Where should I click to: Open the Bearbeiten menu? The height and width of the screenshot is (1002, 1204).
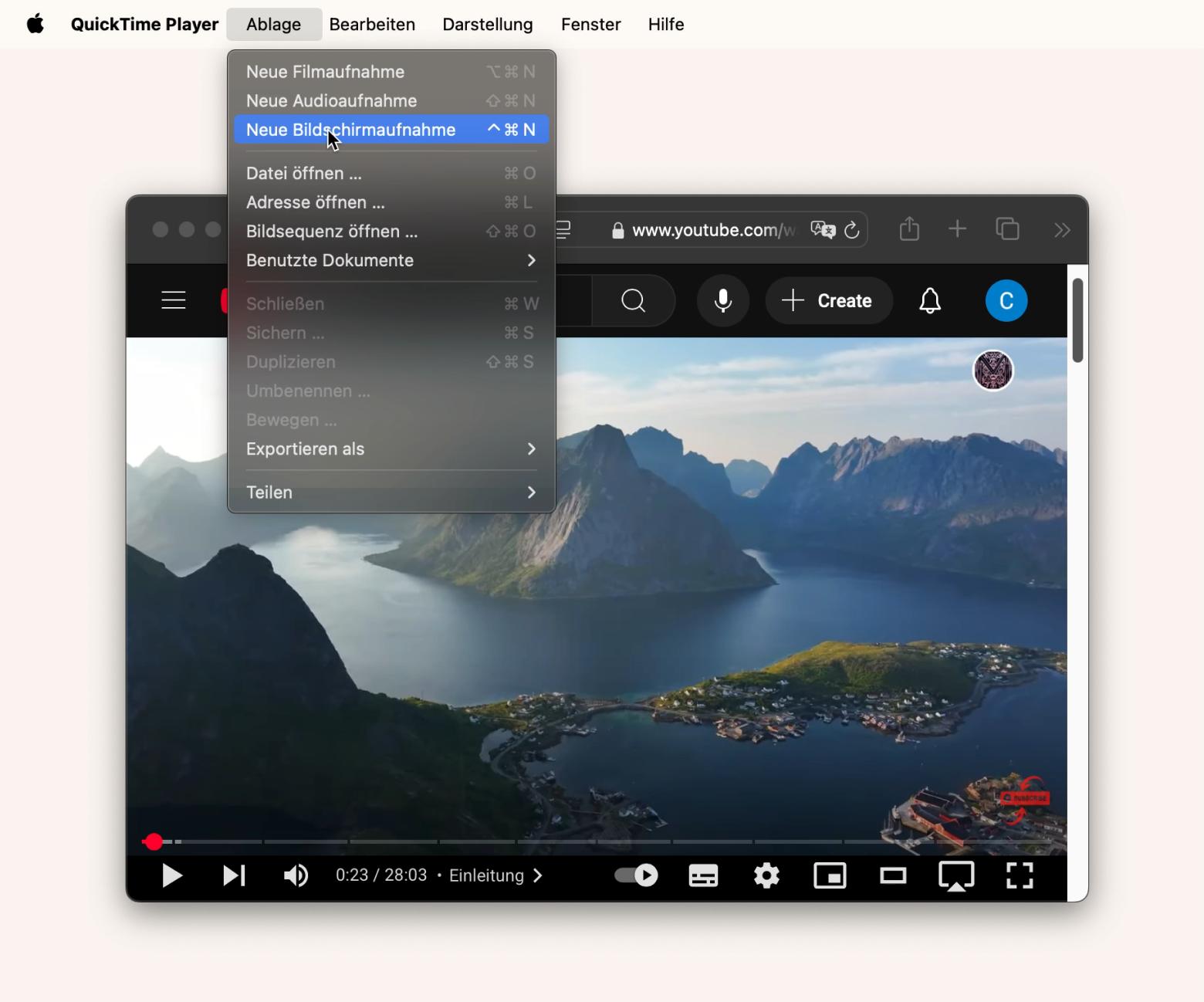click(372, 25)
